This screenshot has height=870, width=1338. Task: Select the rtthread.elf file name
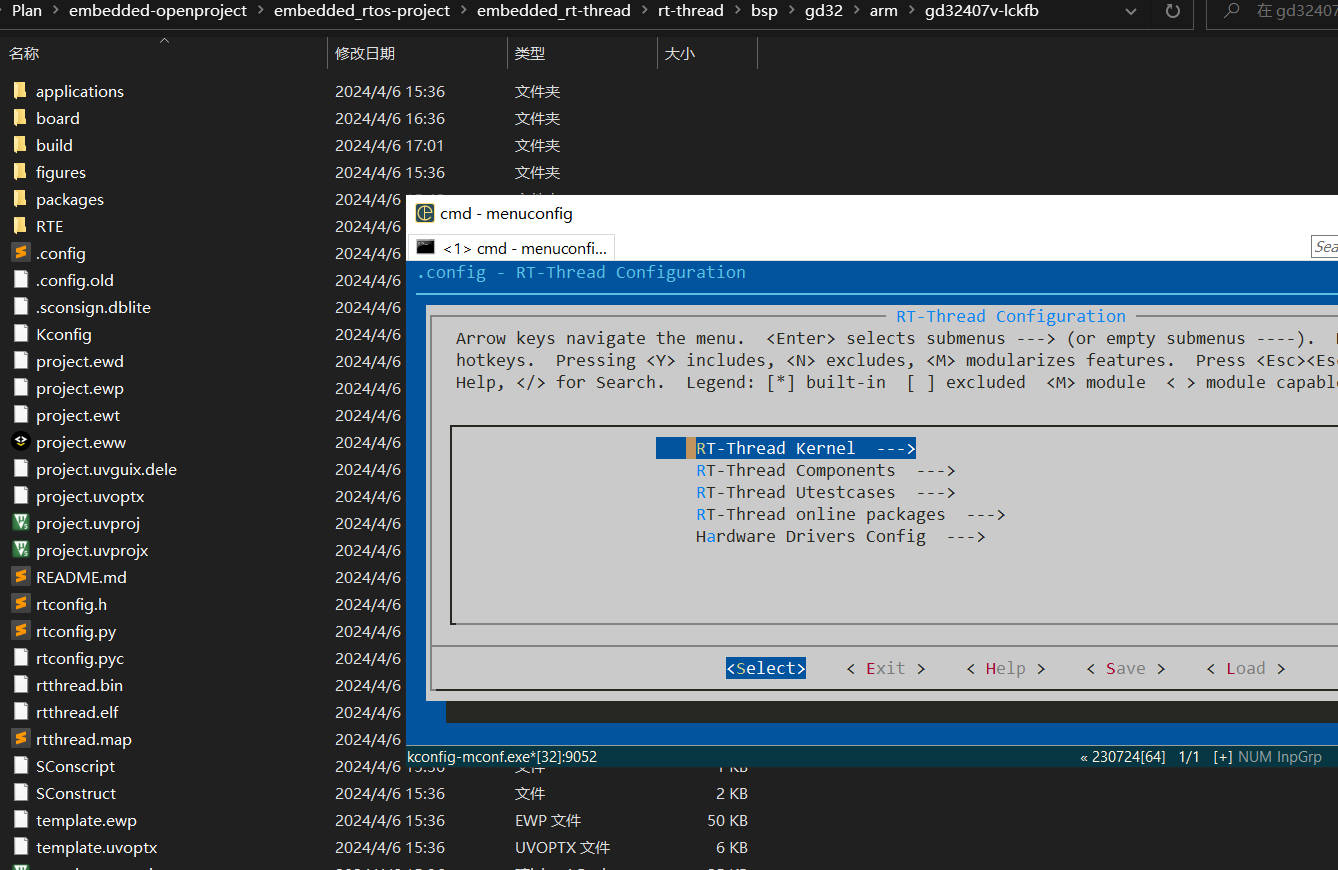coord(77,712)
